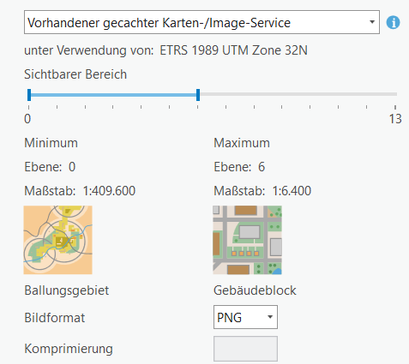Viewport: 409px width, 364px height.
Task: Click the 'Gebäudeblock' caption
Action: pyautogui.click(x=255, y=290)
